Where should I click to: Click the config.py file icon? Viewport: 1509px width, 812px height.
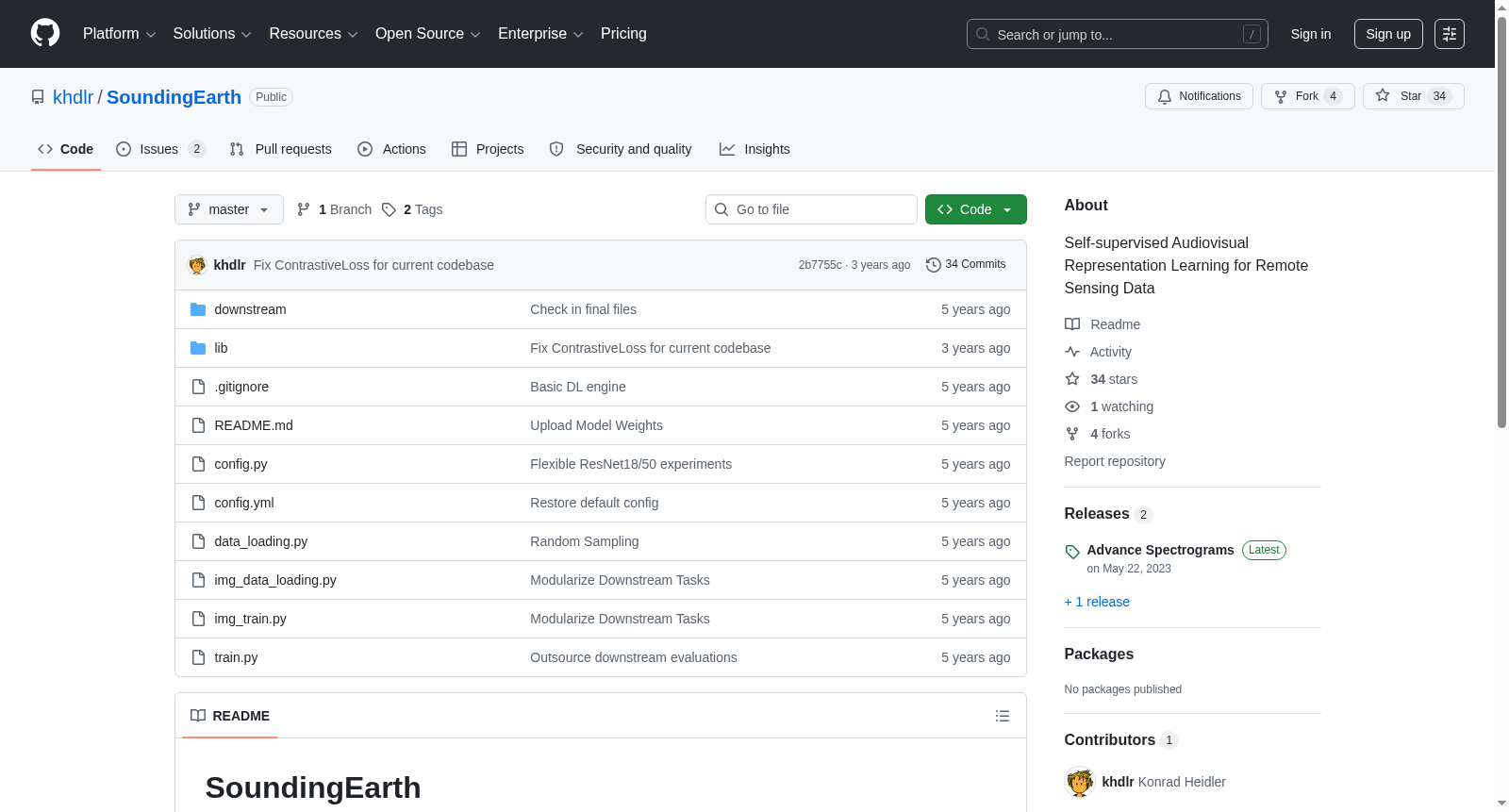point(198,464)
